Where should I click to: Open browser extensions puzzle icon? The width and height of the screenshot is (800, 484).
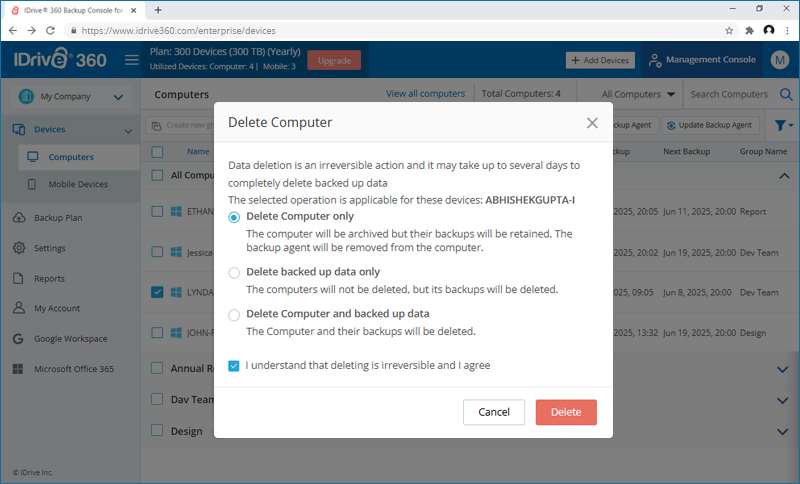(749, 30)
